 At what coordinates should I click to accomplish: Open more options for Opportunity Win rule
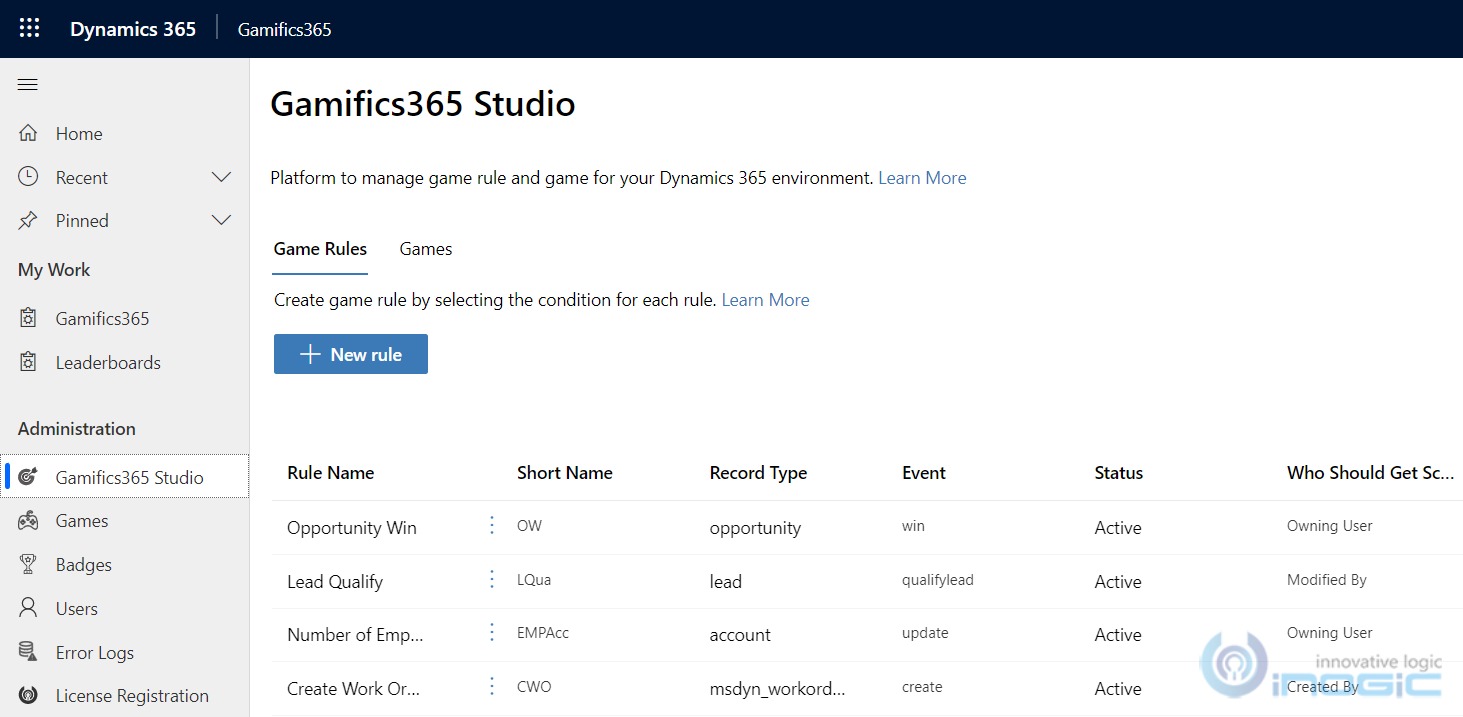491,525
